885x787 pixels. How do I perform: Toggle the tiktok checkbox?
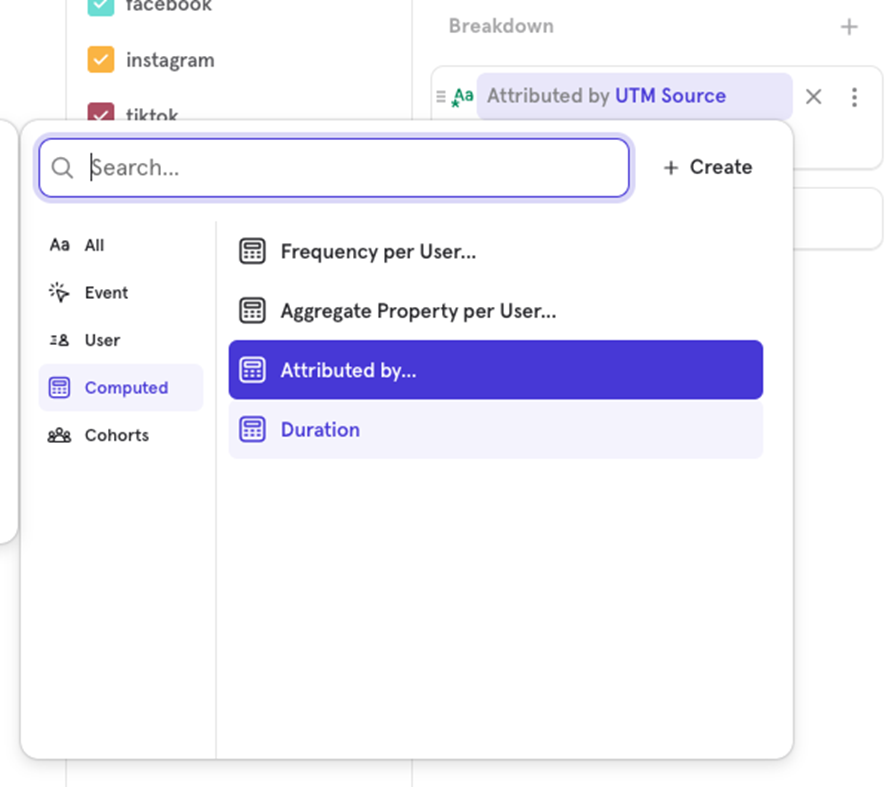[99, 113]
